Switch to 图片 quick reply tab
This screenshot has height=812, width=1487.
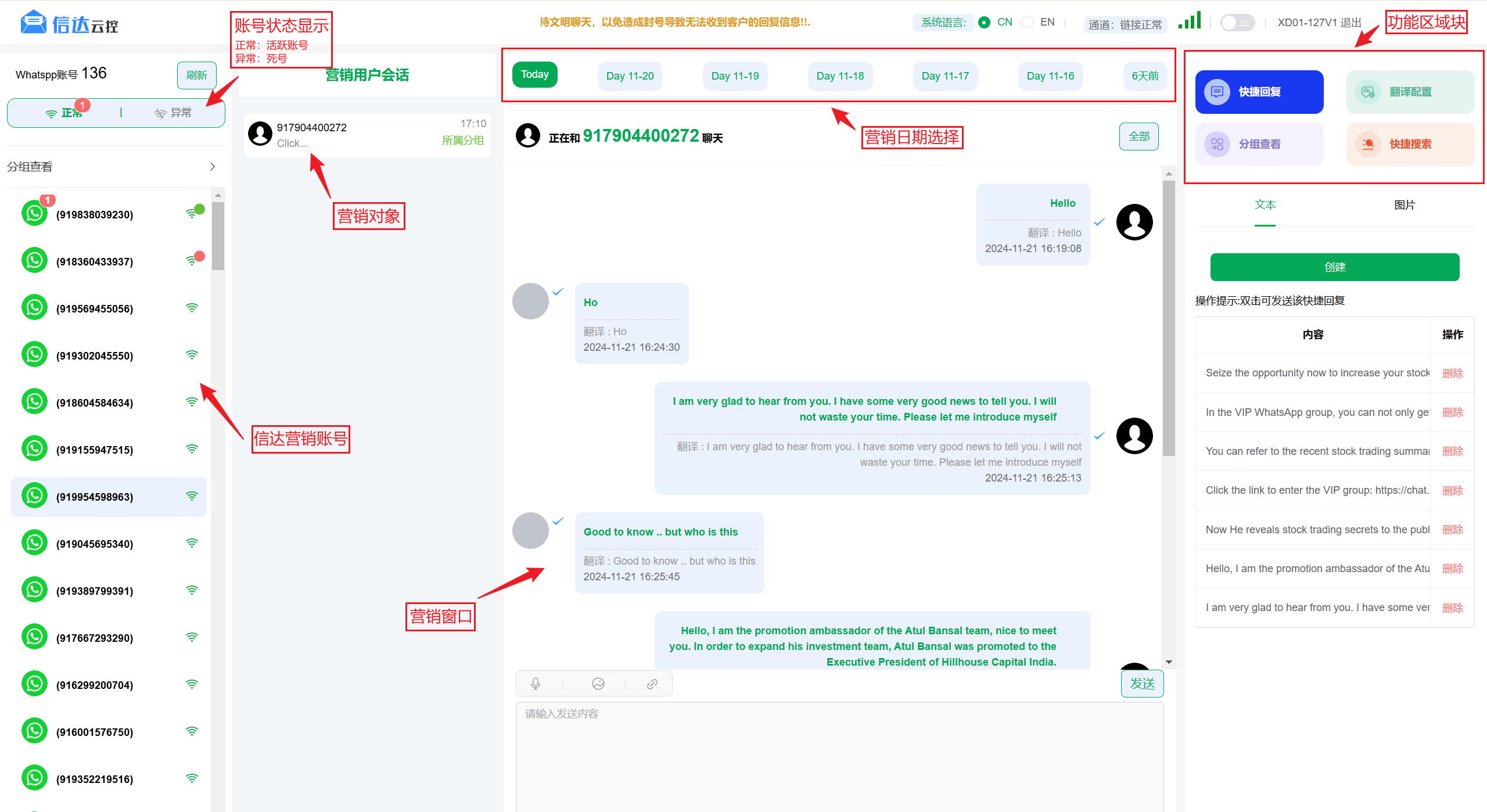tap(1405, 205)
